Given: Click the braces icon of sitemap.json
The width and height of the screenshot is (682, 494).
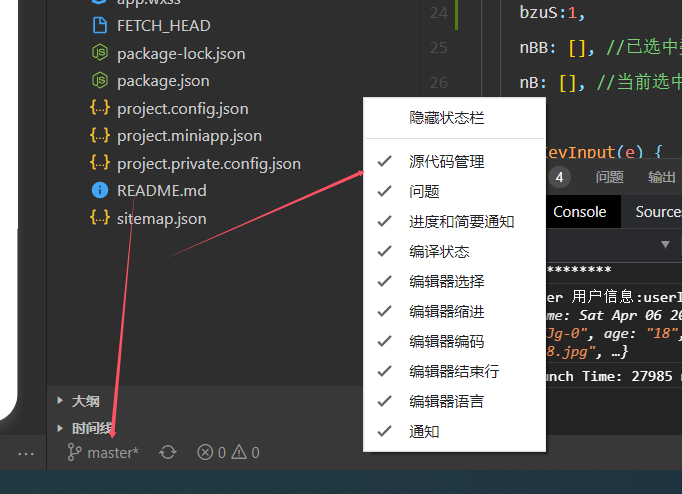Looking at the screenshot, I should (100, 218).
